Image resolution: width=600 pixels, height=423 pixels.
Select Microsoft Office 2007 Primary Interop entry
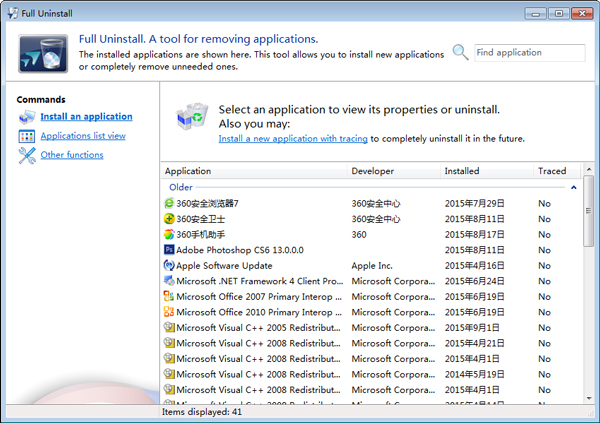click(371, 297)
